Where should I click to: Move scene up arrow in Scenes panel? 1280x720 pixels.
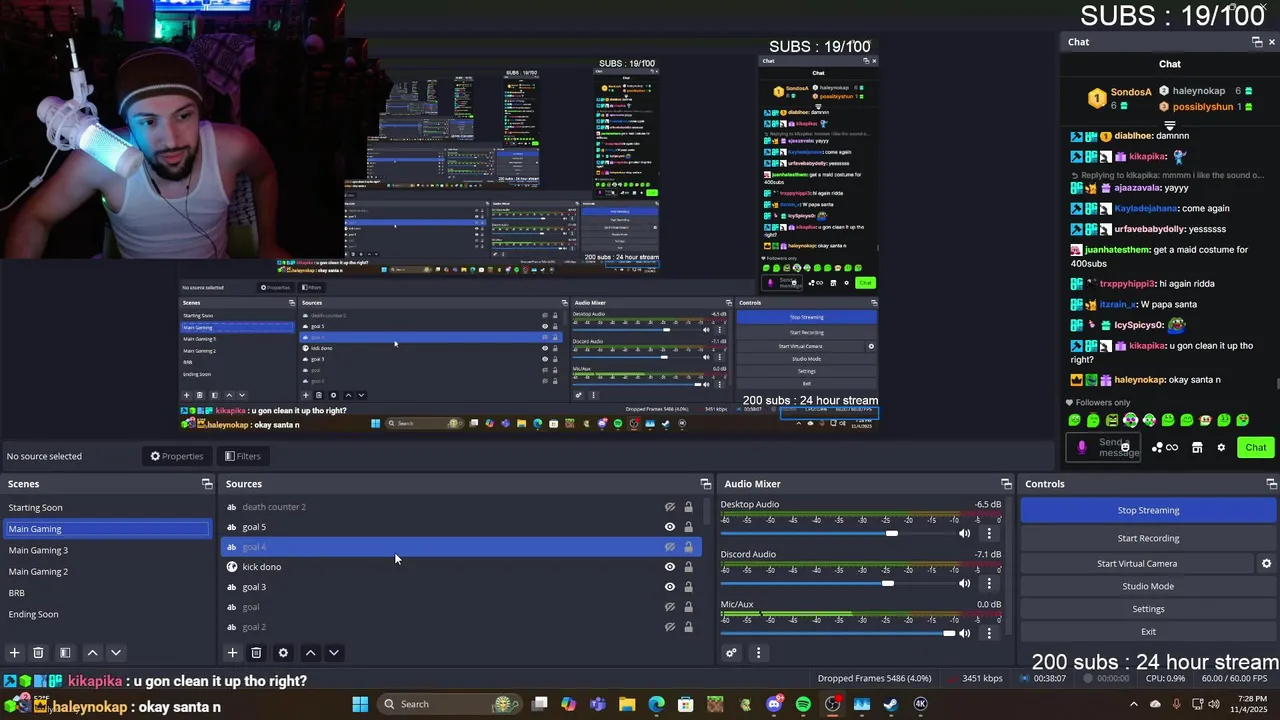point(92,653)
